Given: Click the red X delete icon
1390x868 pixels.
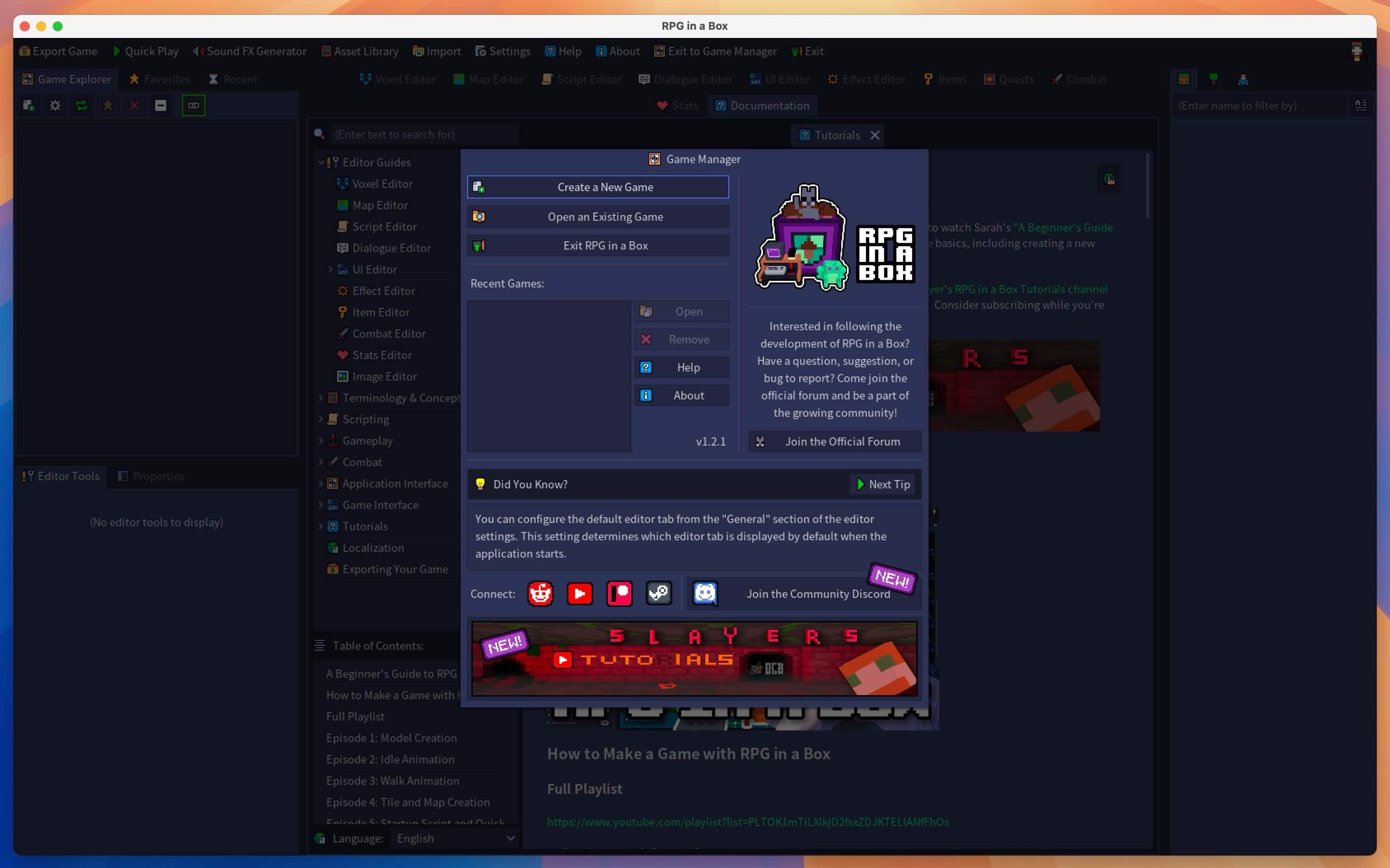Looking at the screenshot, I should pyautogui.click(x=134, y=106).
